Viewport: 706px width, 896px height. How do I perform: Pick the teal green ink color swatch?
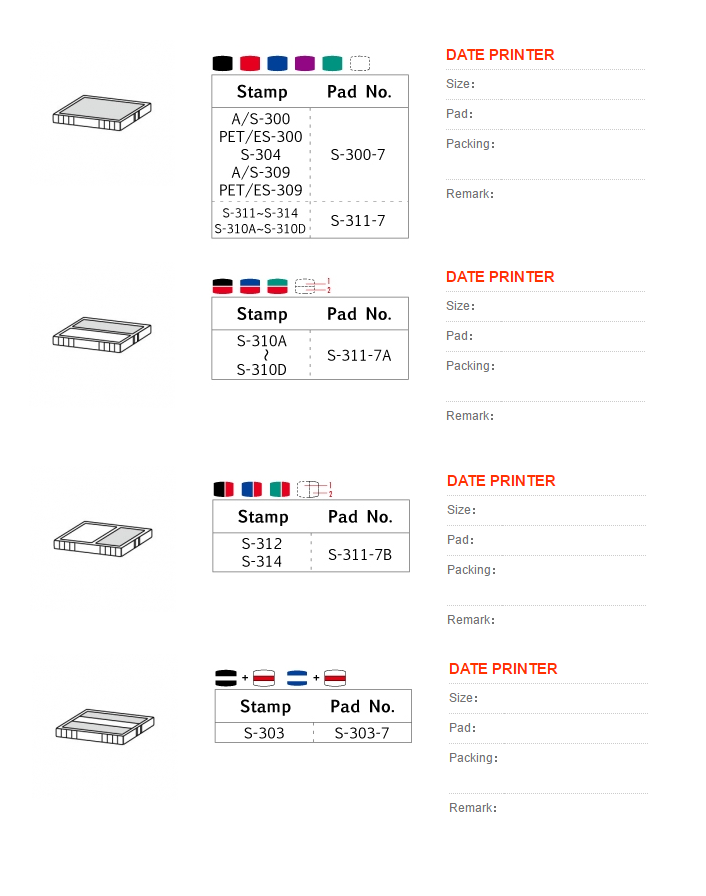pyautogui.click(x=332, y=63)
